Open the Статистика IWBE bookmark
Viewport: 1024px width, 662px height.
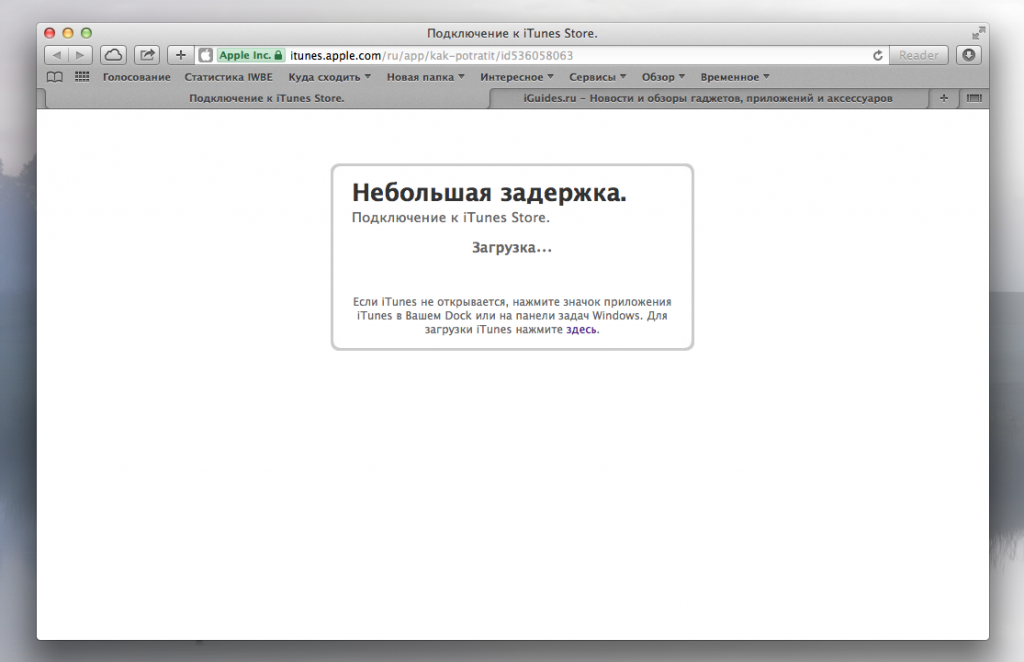229,77
